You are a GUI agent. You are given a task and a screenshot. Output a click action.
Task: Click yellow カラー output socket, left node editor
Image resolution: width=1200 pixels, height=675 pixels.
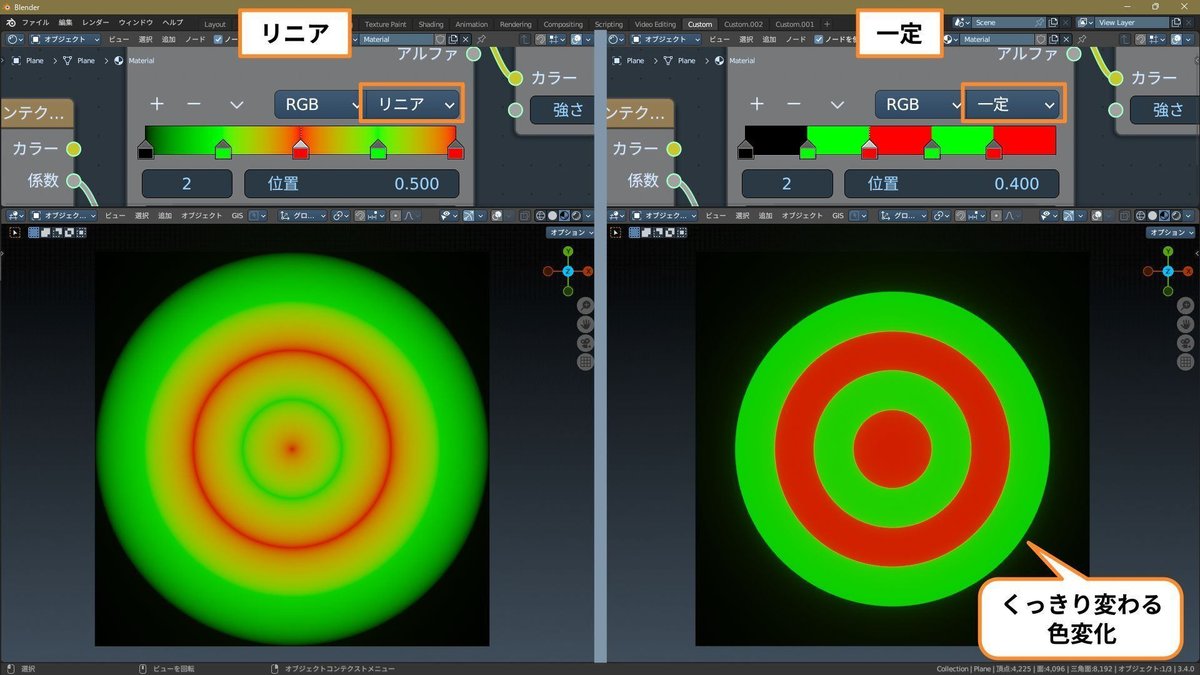click(73, 149)
